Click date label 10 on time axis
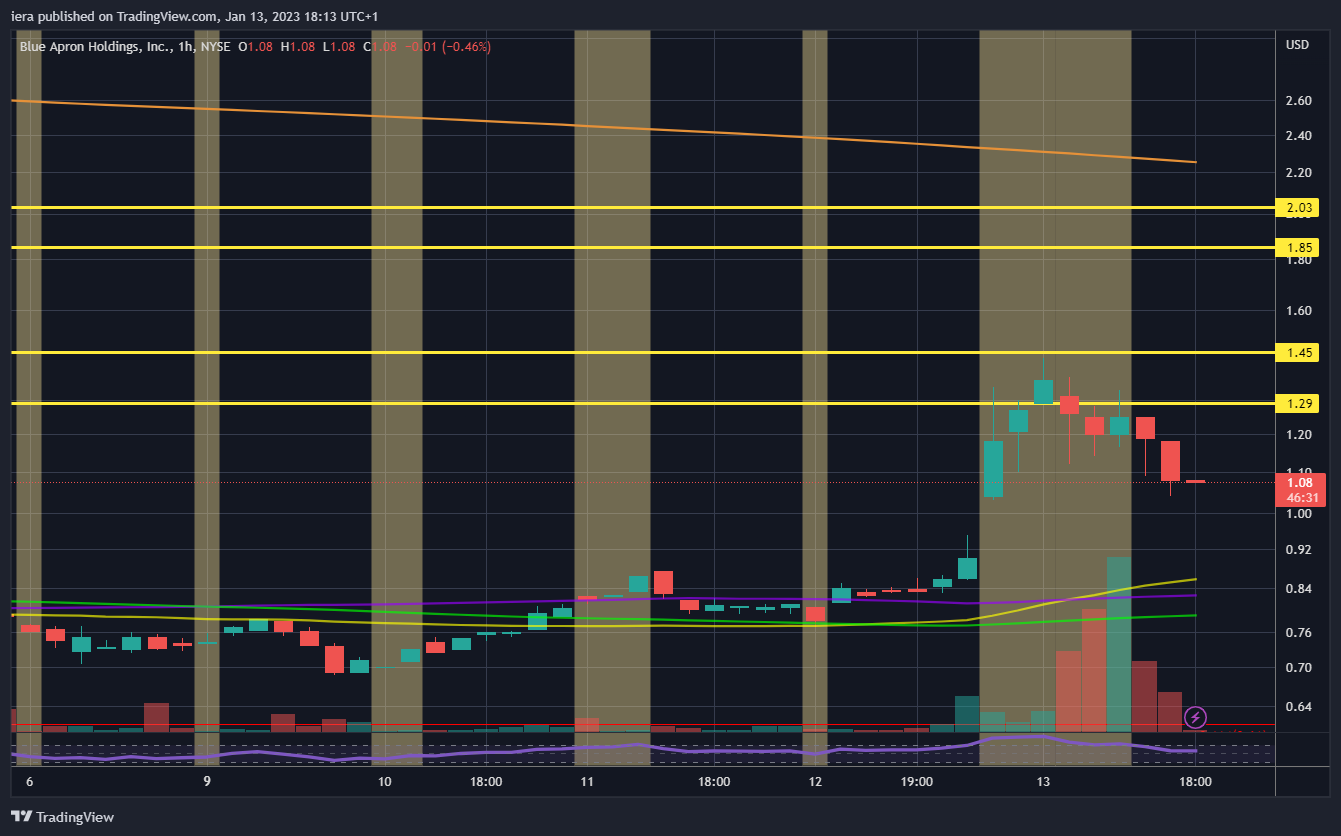The height and width of the screenshot is (836, 1341). [383, 782]
